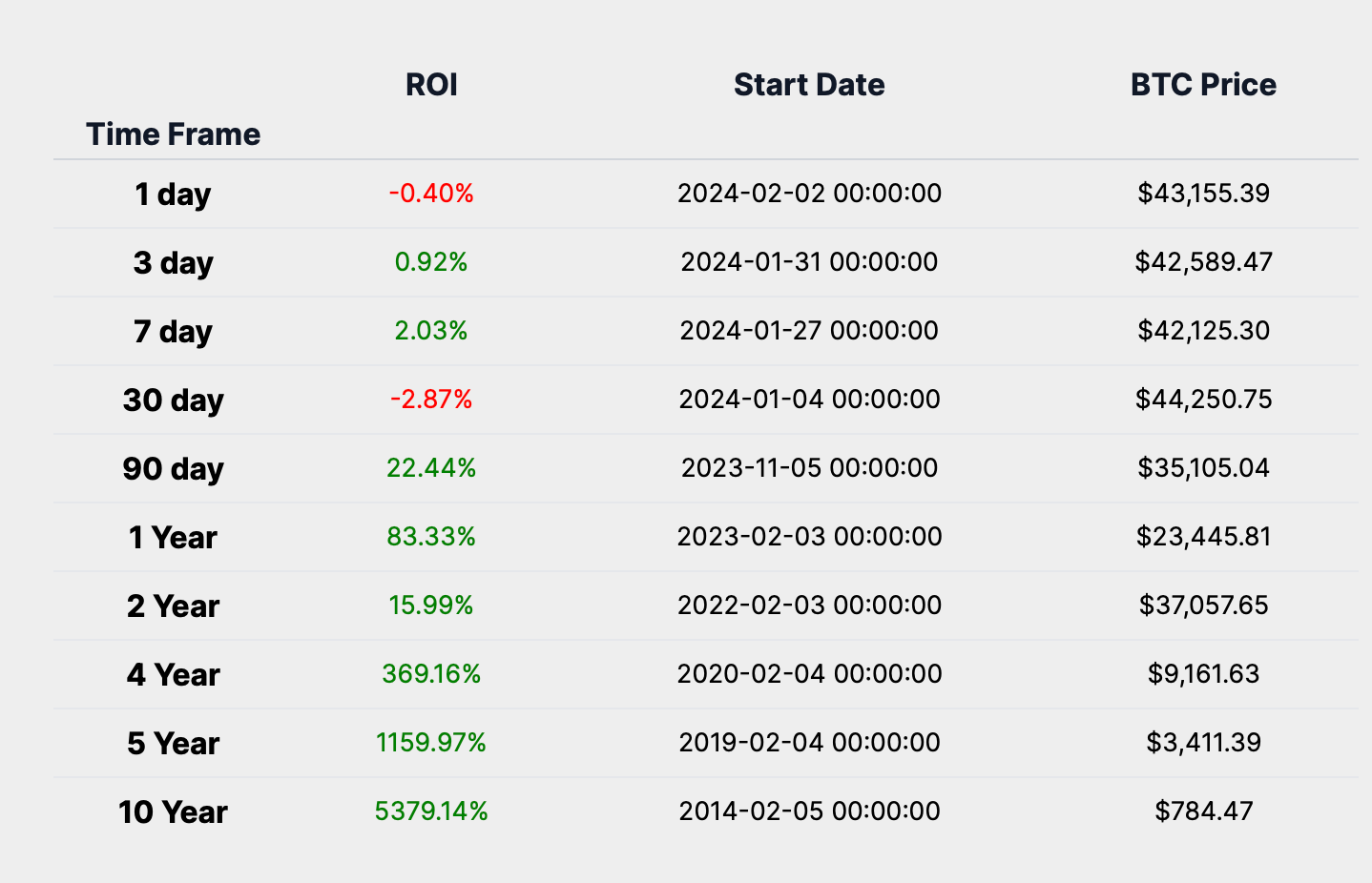Select the '1 day' row label
Image resolution: width=1372 pixels, height=883 pixels.
[x=173, y=195]
